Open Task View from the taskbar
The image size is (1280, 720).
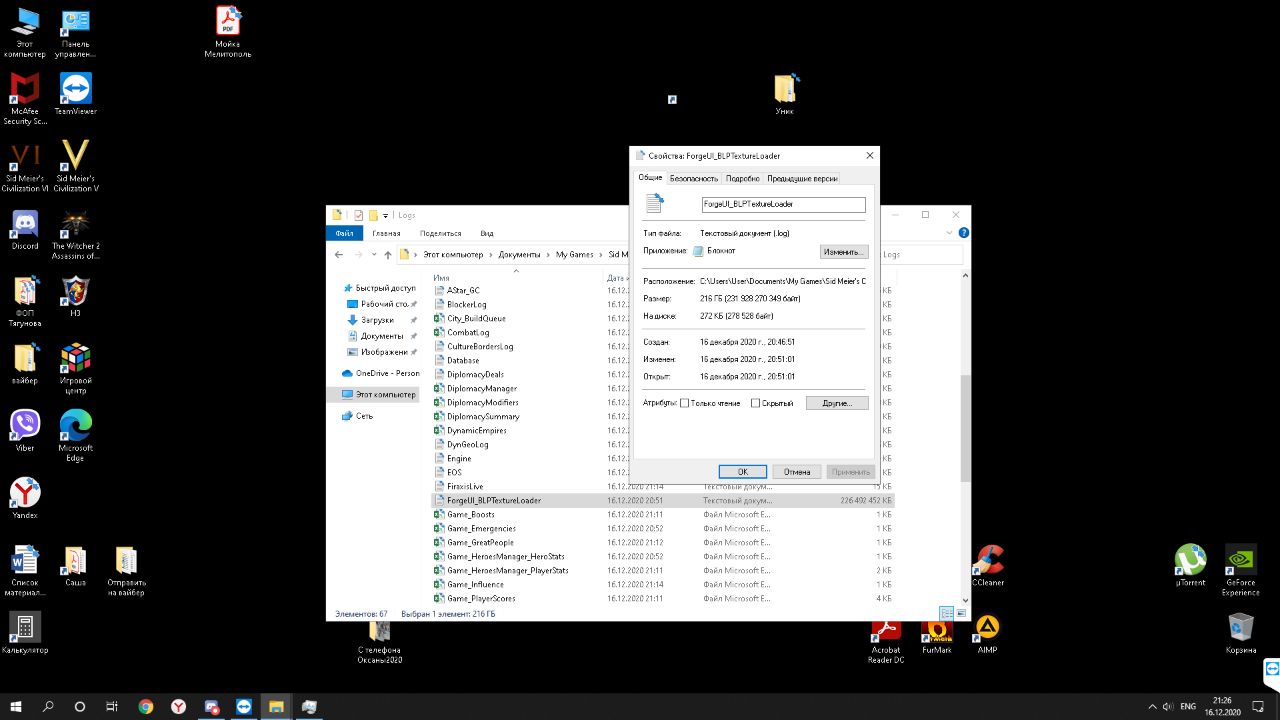coord(112,706)
